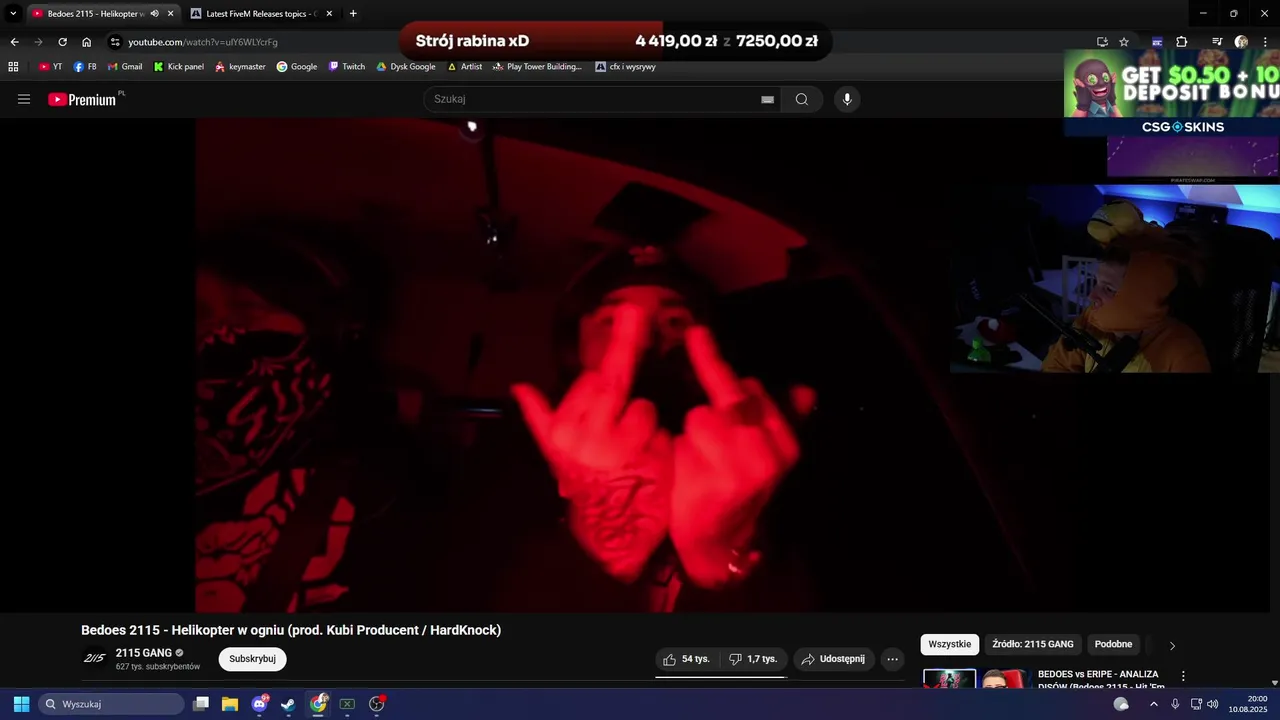Open a new browser tab
The height and width of the screenshot is (720, 1280).
pyautogui.click(x=353, y=14)
